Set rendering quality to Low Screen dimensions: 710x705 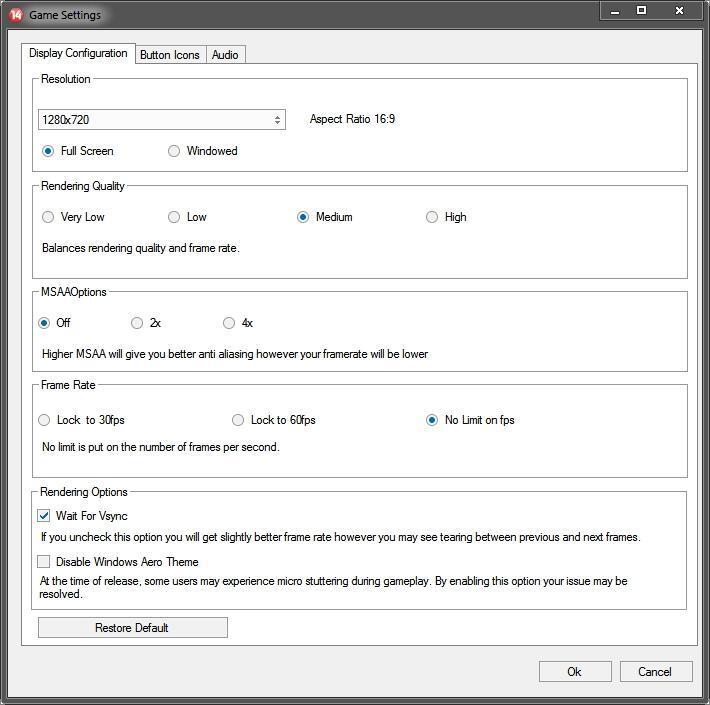pyautogui.click(x=174, y=217)
